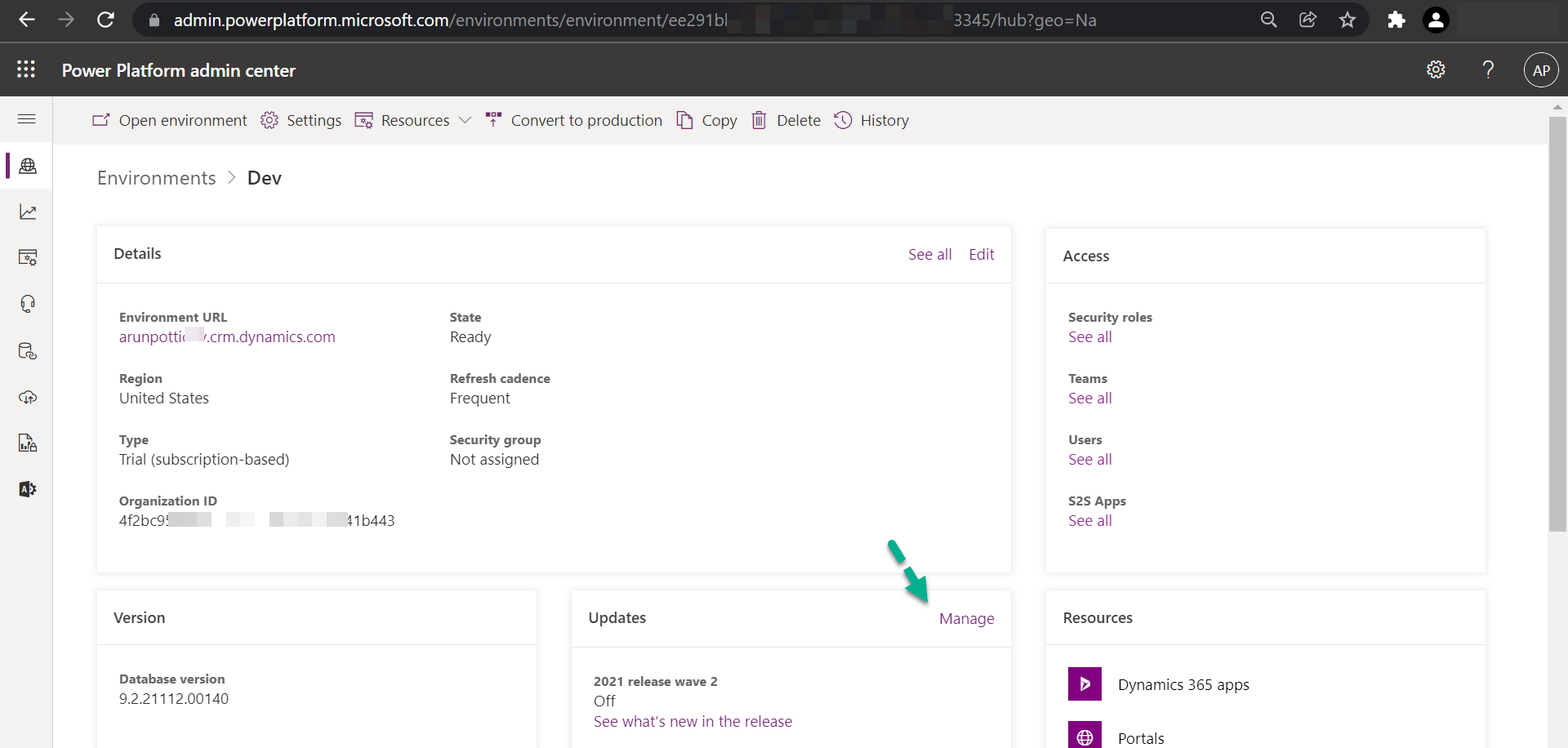Screen dimensions: 1568x748
Task: Open the settings gear in header
Action: [1436, 70]
